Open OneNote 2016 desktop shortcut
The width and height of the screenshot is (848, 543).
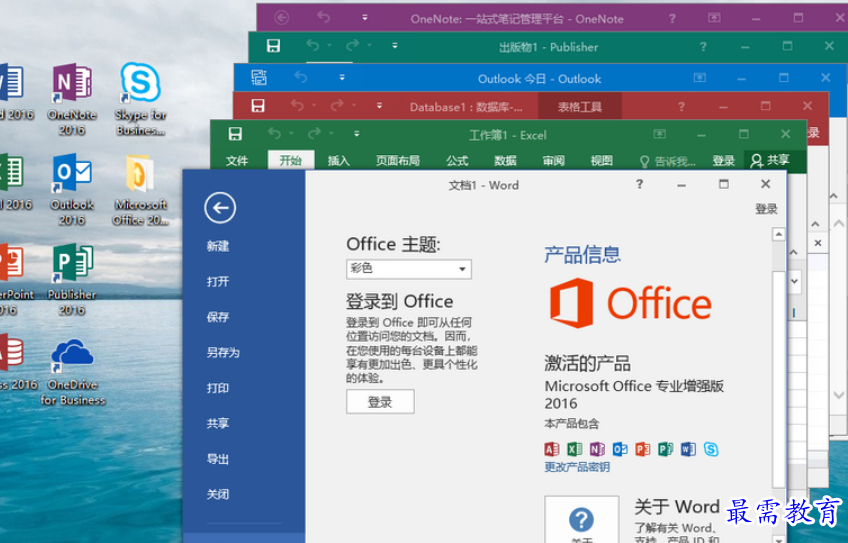click(x=72, y=98)
